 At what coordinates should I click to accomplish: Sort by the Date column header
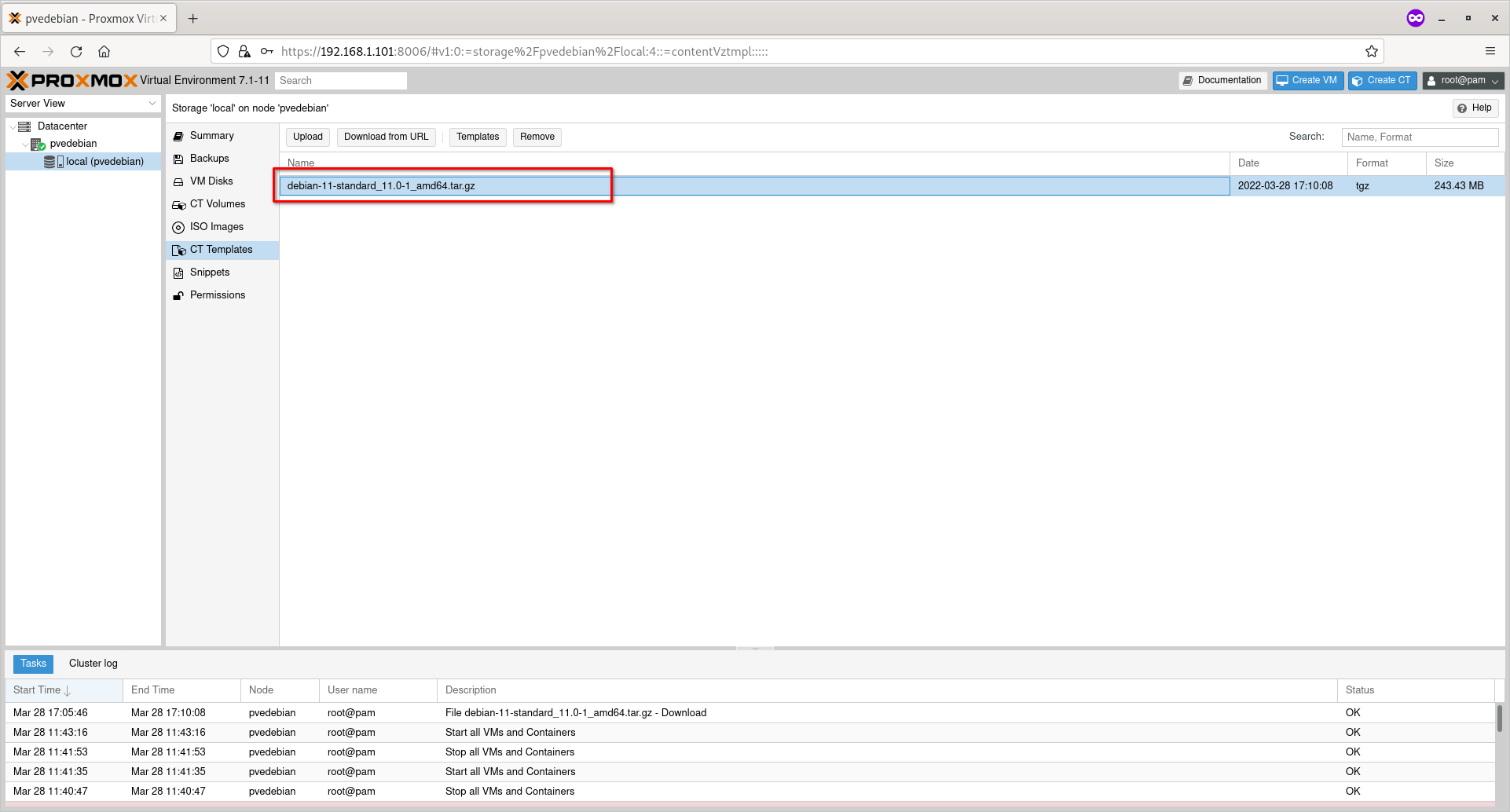click(1288, 163)
